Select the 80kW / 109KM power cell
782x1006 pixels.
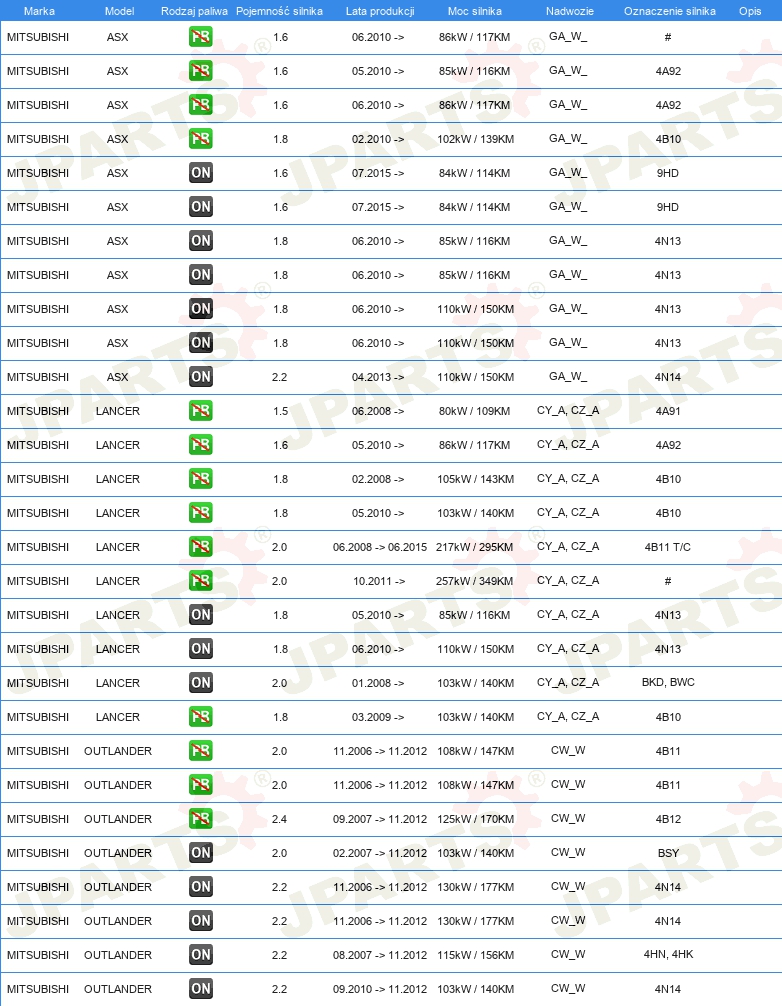(475, 411)
